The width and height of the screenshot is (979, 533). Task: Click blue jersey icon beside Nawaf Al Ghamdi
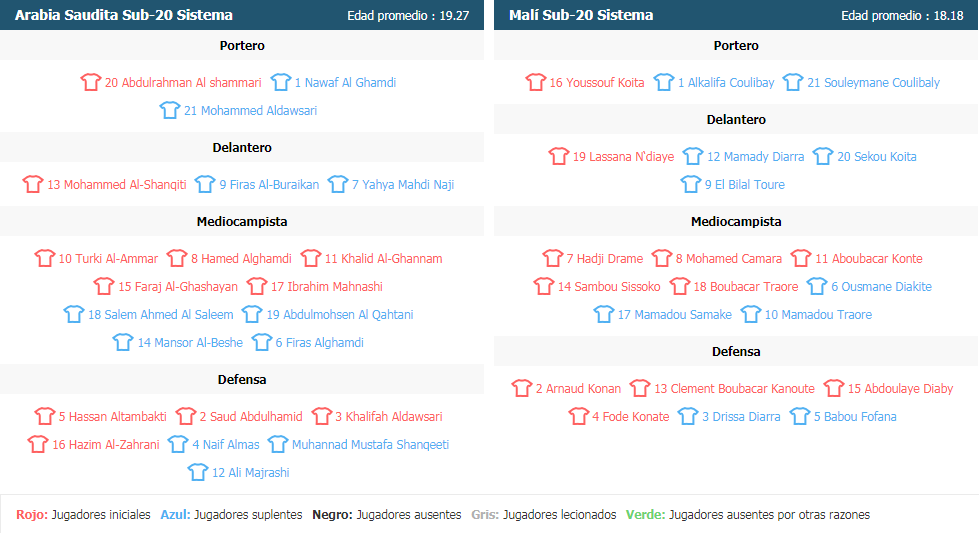coord(281,82)
